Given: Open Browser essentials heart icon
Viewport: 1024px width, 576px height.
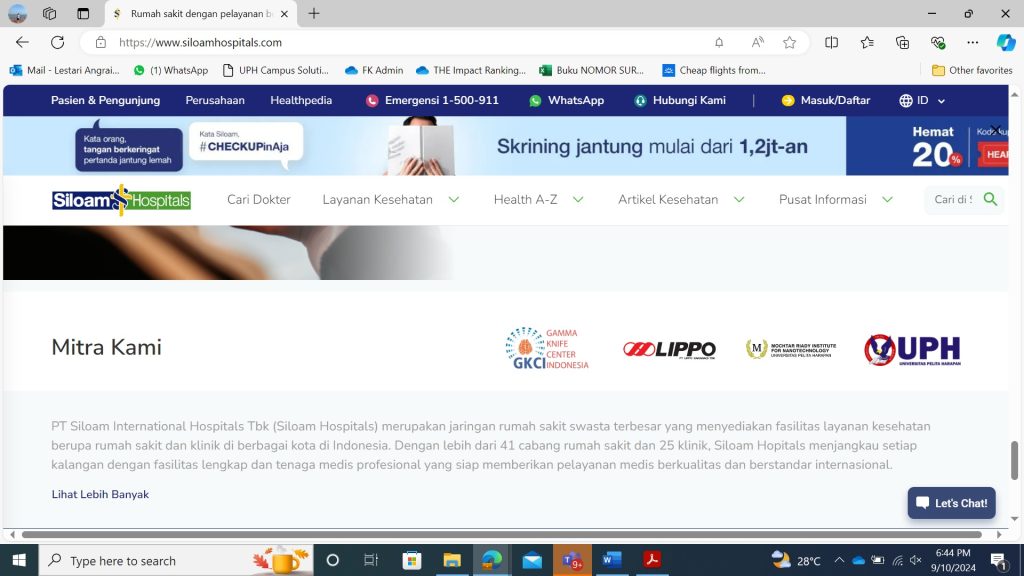Looking at the screenshot, I should (x=938, y=42).
